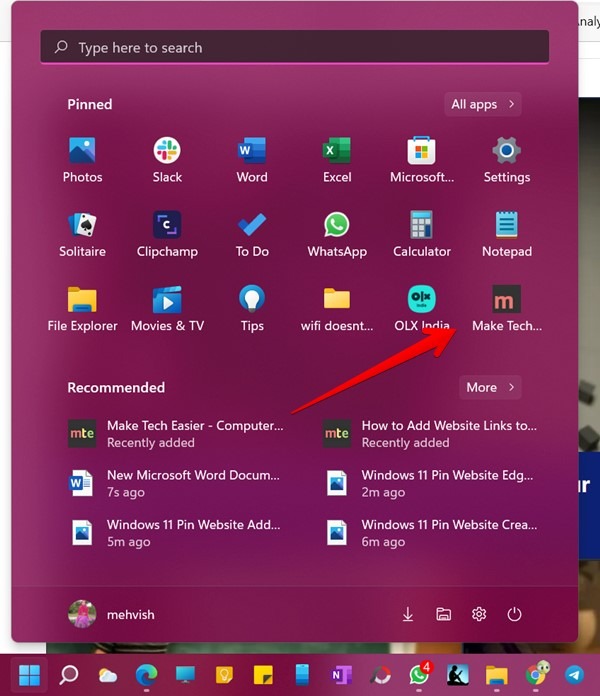Image resolution: width=600 pixels, height=696 pixels.
Task: Open the pinned 'wifi doesnt...' folder
Action: (337, 308)
